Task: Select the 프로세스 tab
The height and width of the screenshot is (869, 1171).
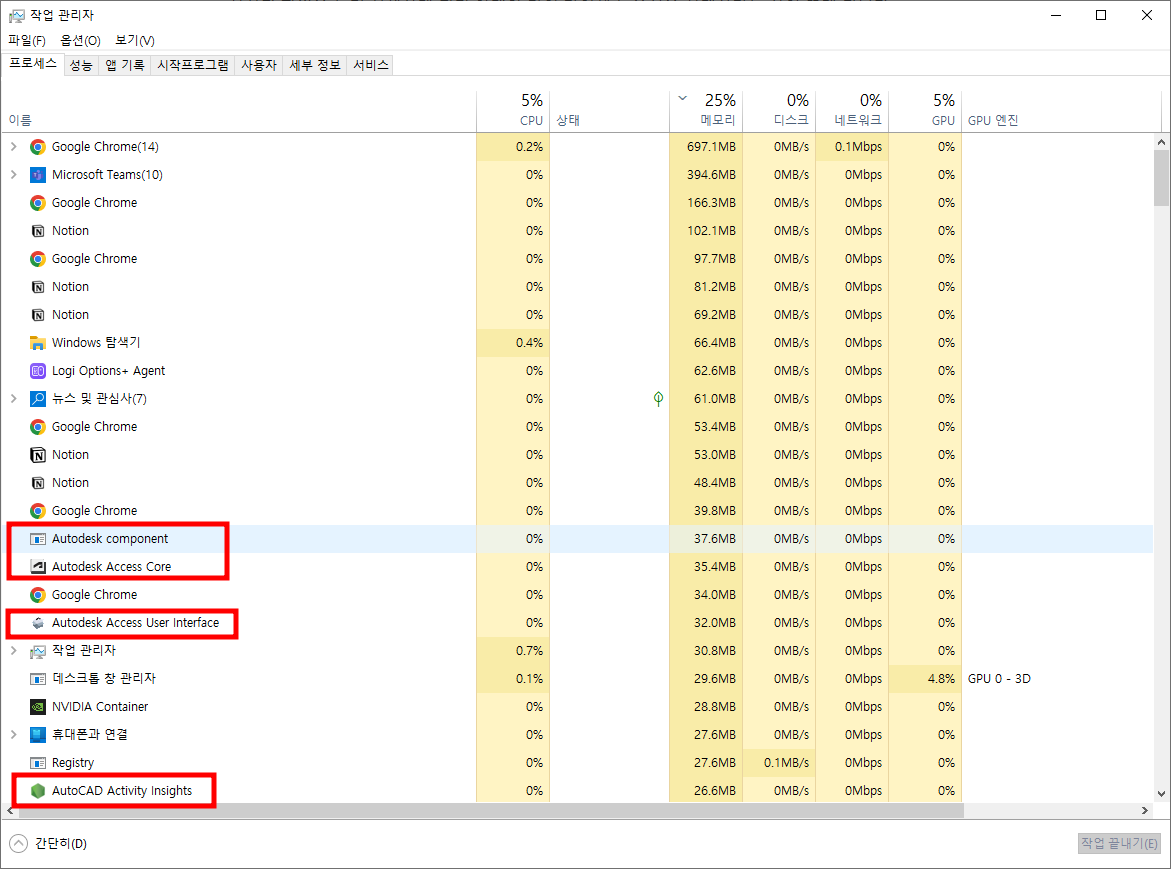Action: 33,64
